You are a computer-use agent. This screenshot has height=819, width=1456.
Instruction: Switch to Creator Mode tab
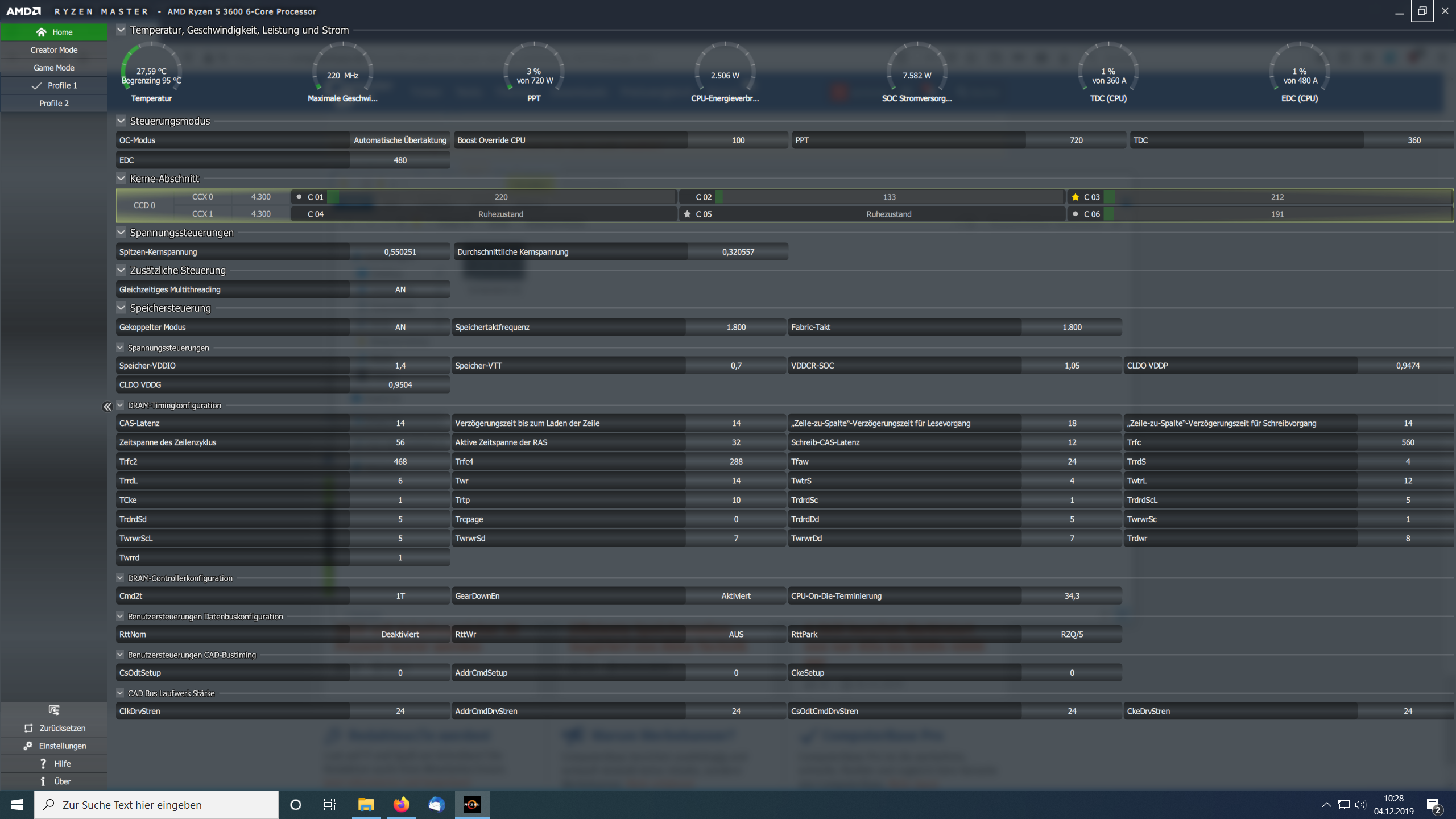(54, 50)
